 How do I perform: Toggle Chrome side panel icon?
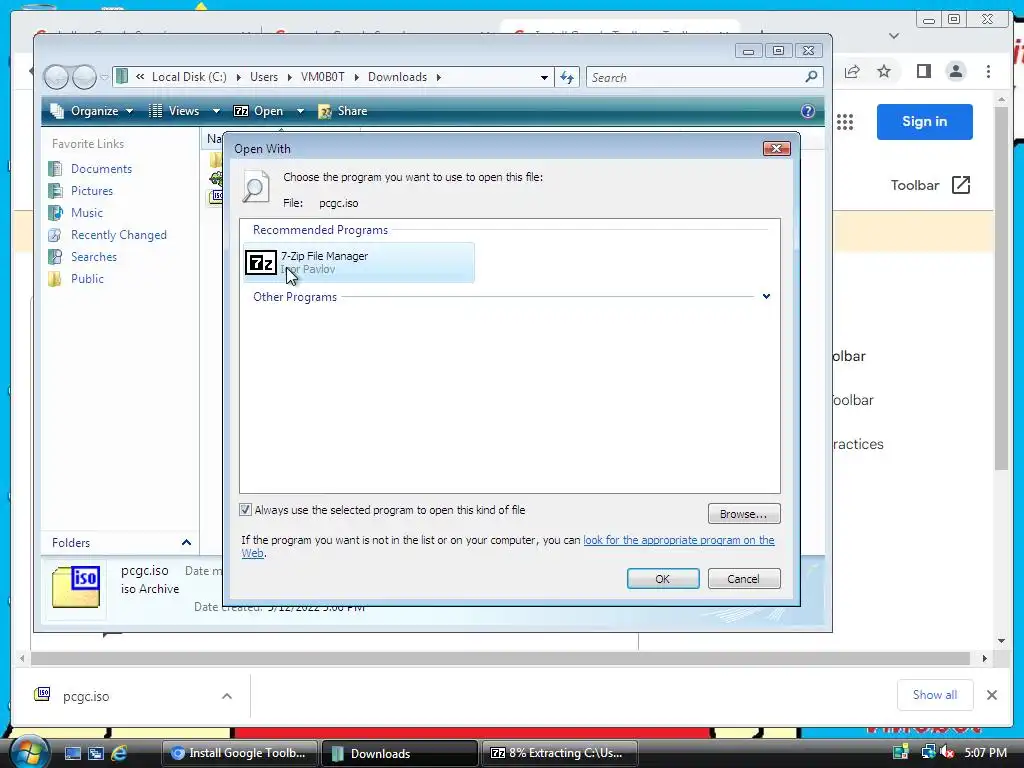[x=923, y=71]
